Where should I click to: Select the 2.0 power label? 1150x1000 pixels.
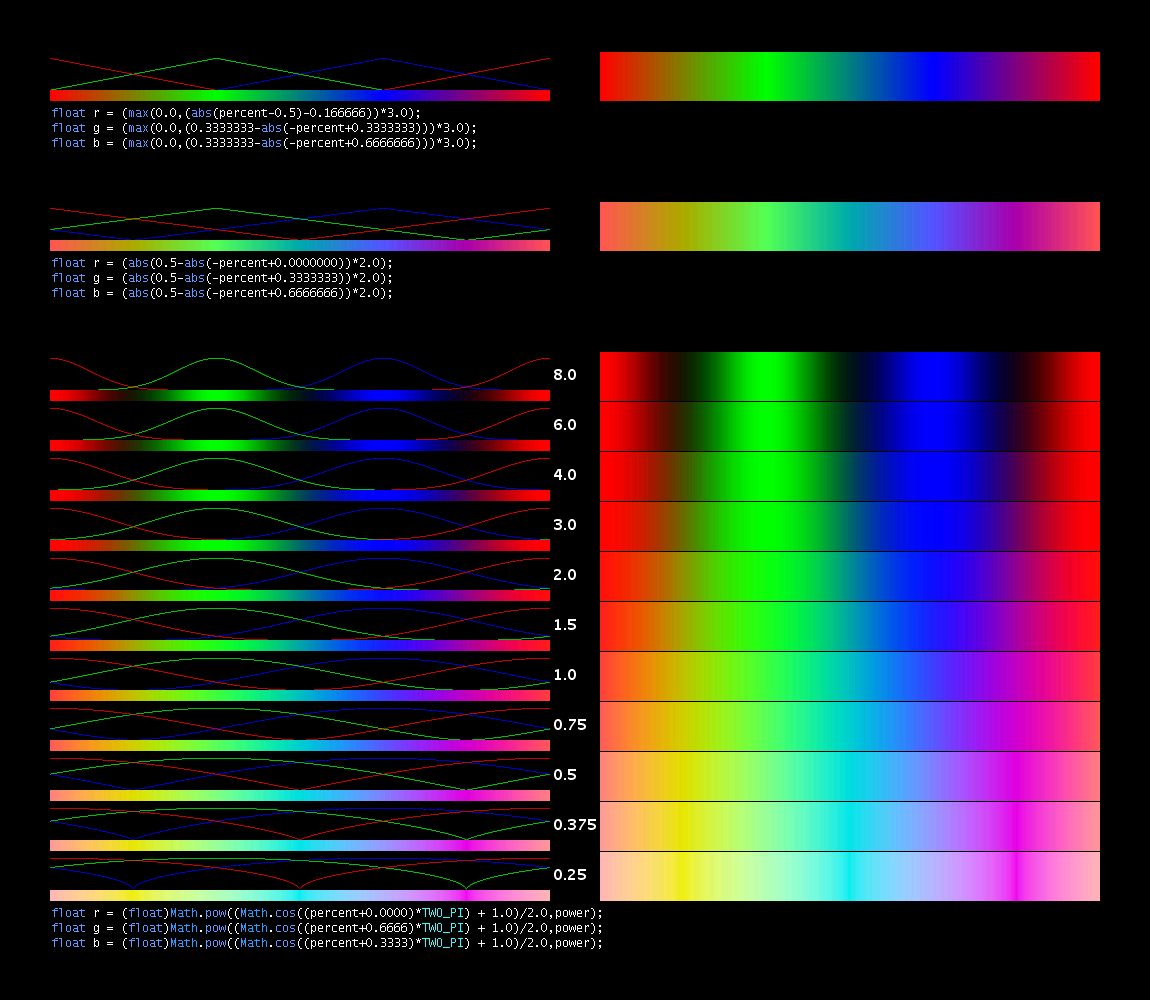tap(565, 575)
